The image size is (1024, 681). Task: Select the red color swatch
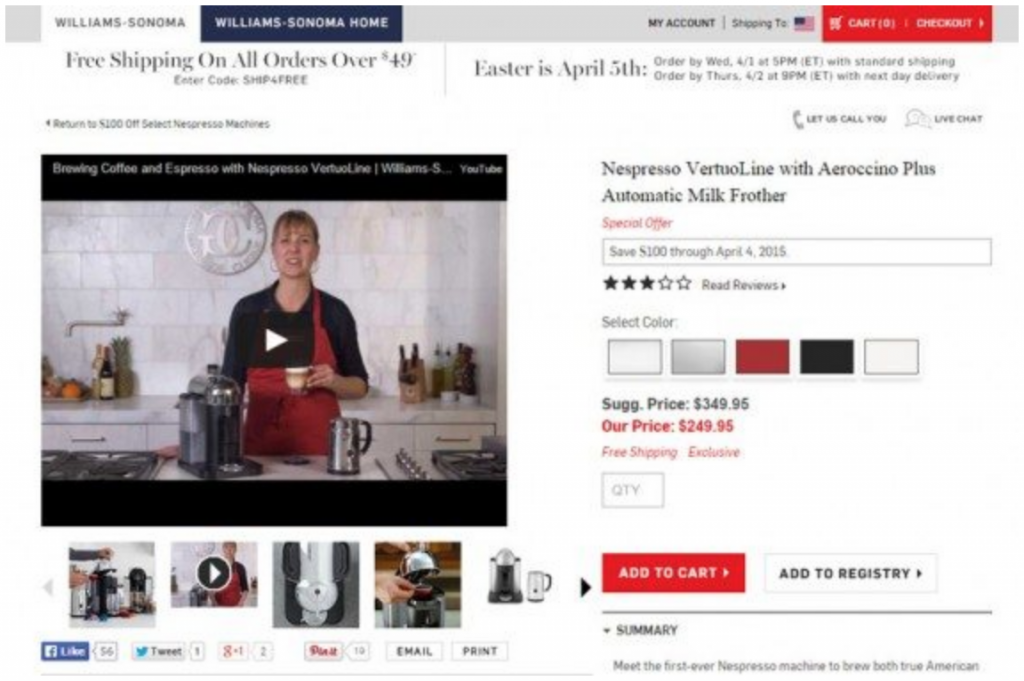762,356
